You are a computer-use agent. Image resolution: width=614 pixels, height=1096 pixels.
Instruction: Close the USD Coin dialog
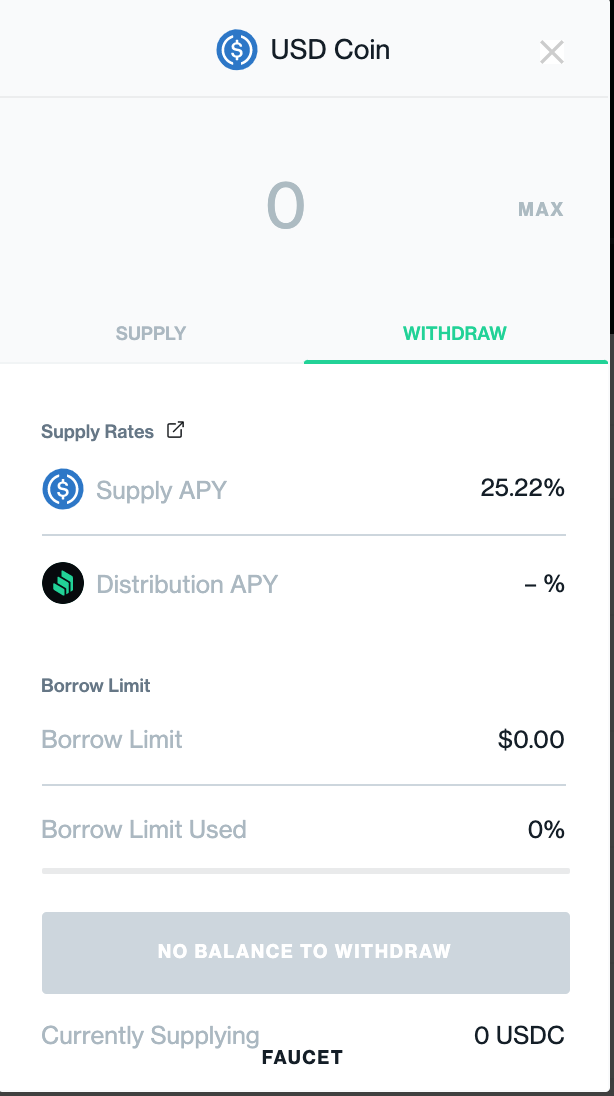pos(552,52)
